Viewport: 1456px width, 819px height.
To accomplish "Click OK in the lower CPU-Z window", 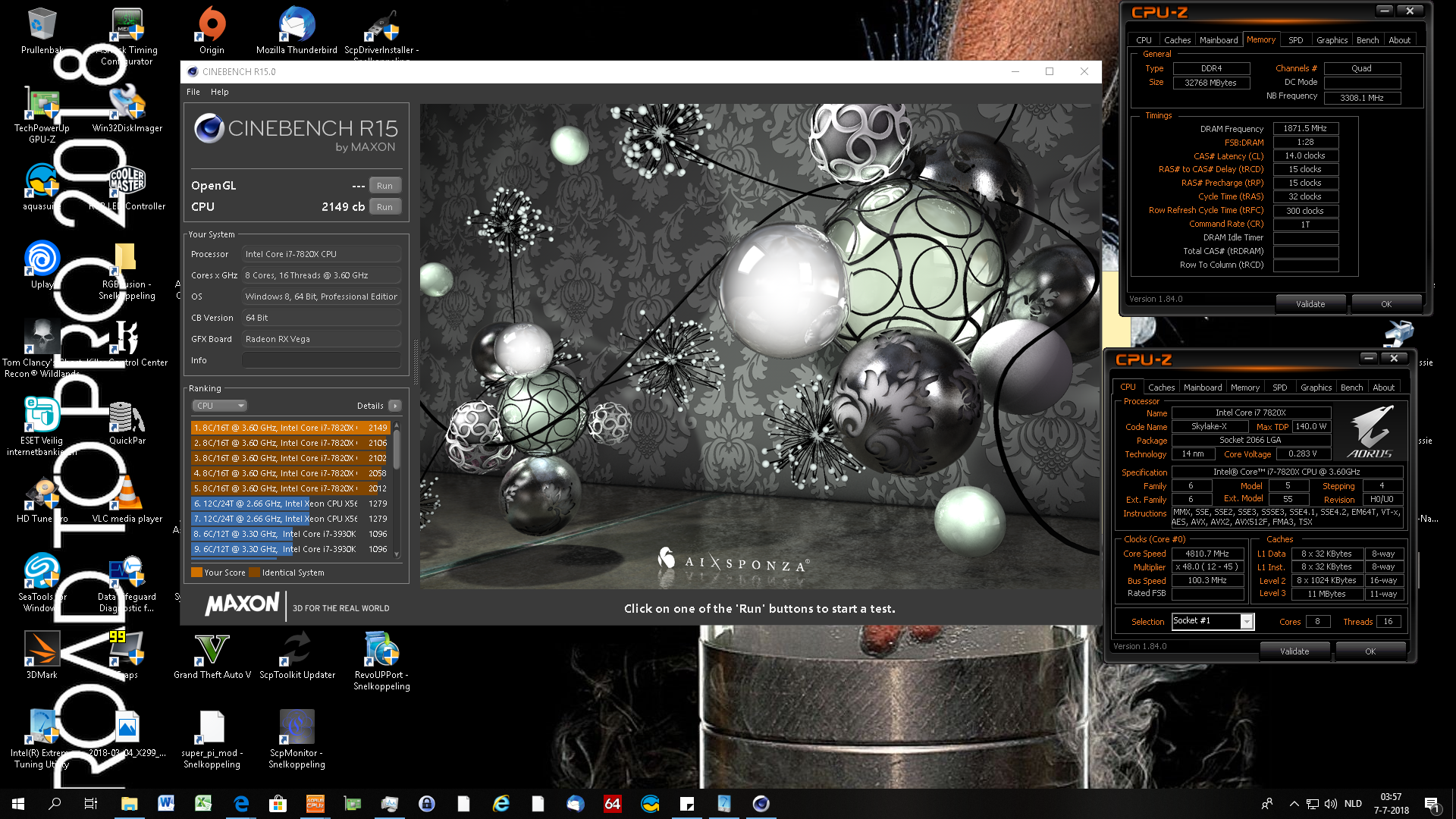I will (x=1370, y=651).
